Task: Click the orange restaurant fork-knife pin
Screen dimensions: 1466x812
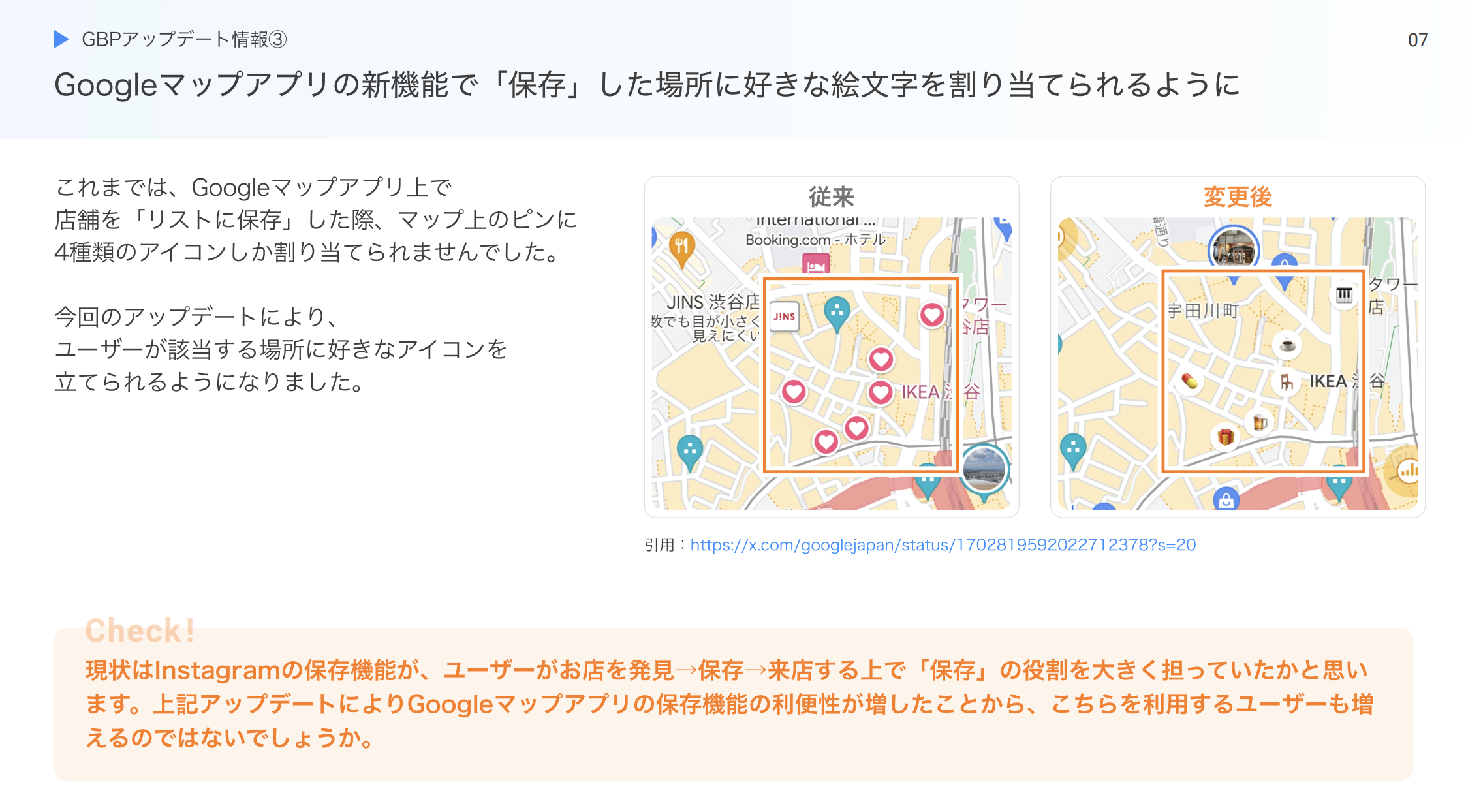Action: point(681,246)
